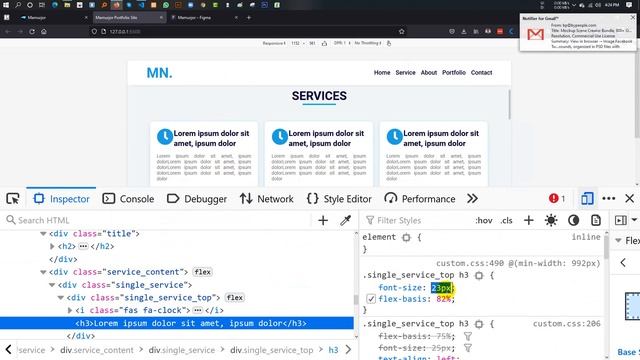The width and height of the screenshot is (640, 360).
Task: Select div.single_service in the breadcrumb
Action: click(182, 350)
